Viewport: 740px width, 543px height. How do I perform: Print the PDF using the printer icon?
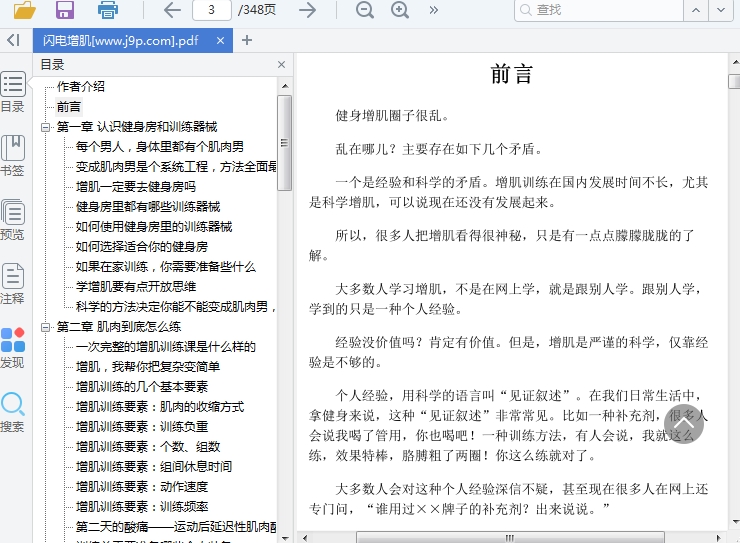108,10
